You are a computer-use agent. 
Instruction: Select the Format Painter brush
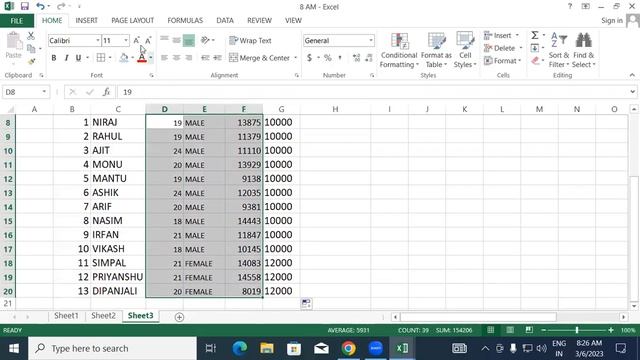click(31, 61)
